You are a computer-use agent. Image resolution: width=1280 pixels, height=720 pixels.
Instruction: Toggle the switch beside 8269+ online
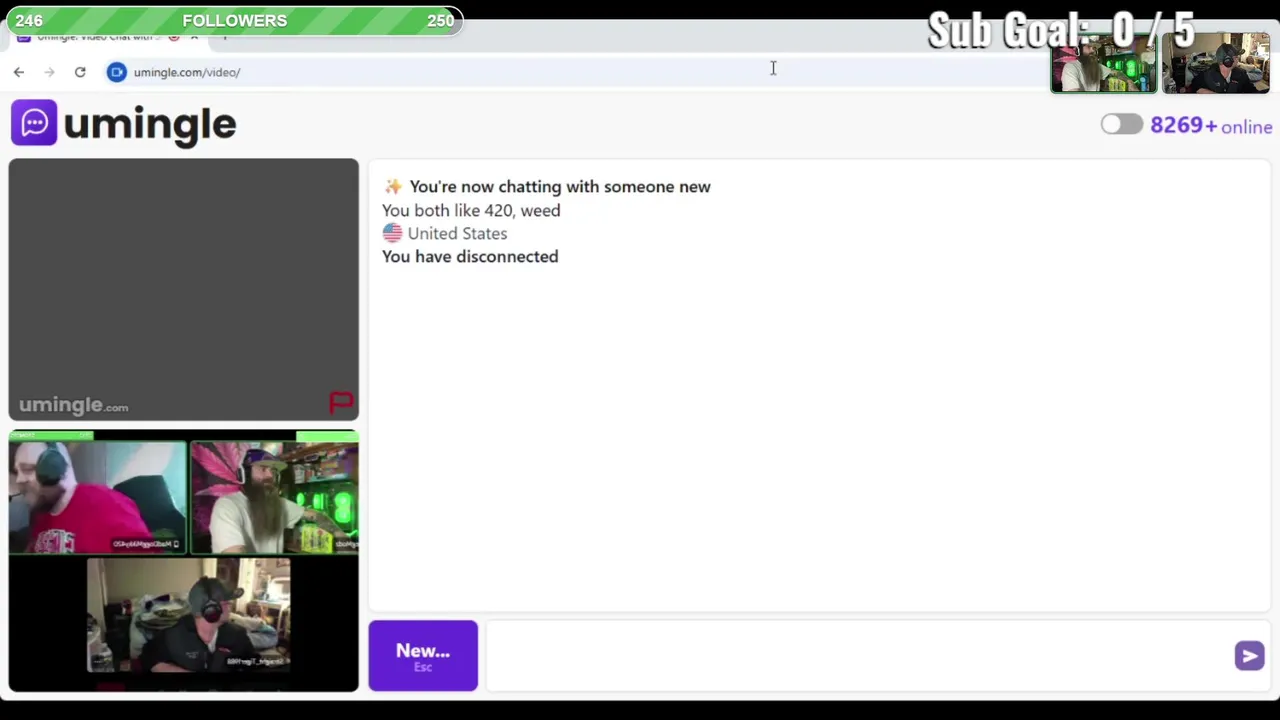coord(1121,124)
